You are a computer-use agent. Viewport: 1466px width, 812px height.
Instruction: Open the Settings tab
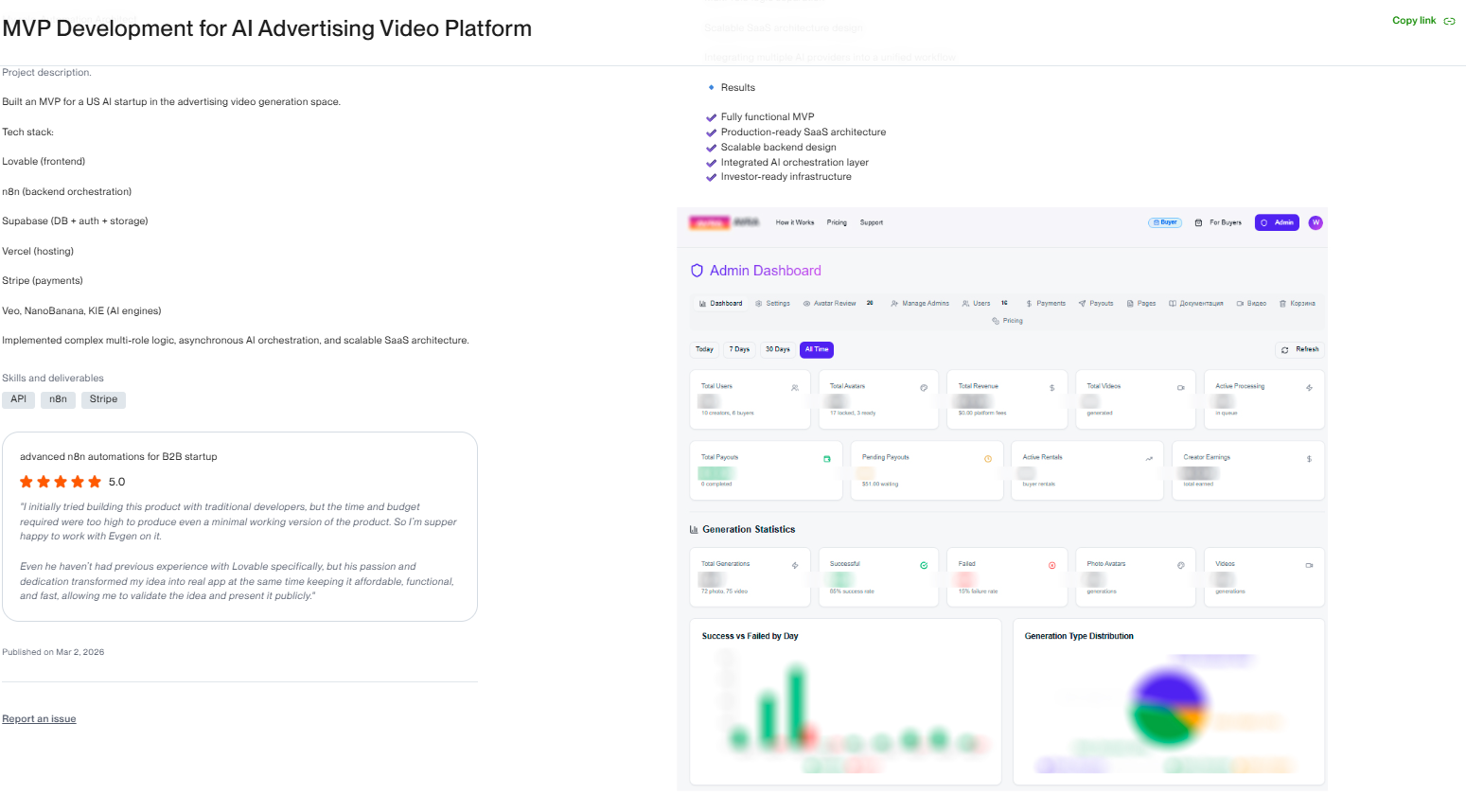coord(772,304)
